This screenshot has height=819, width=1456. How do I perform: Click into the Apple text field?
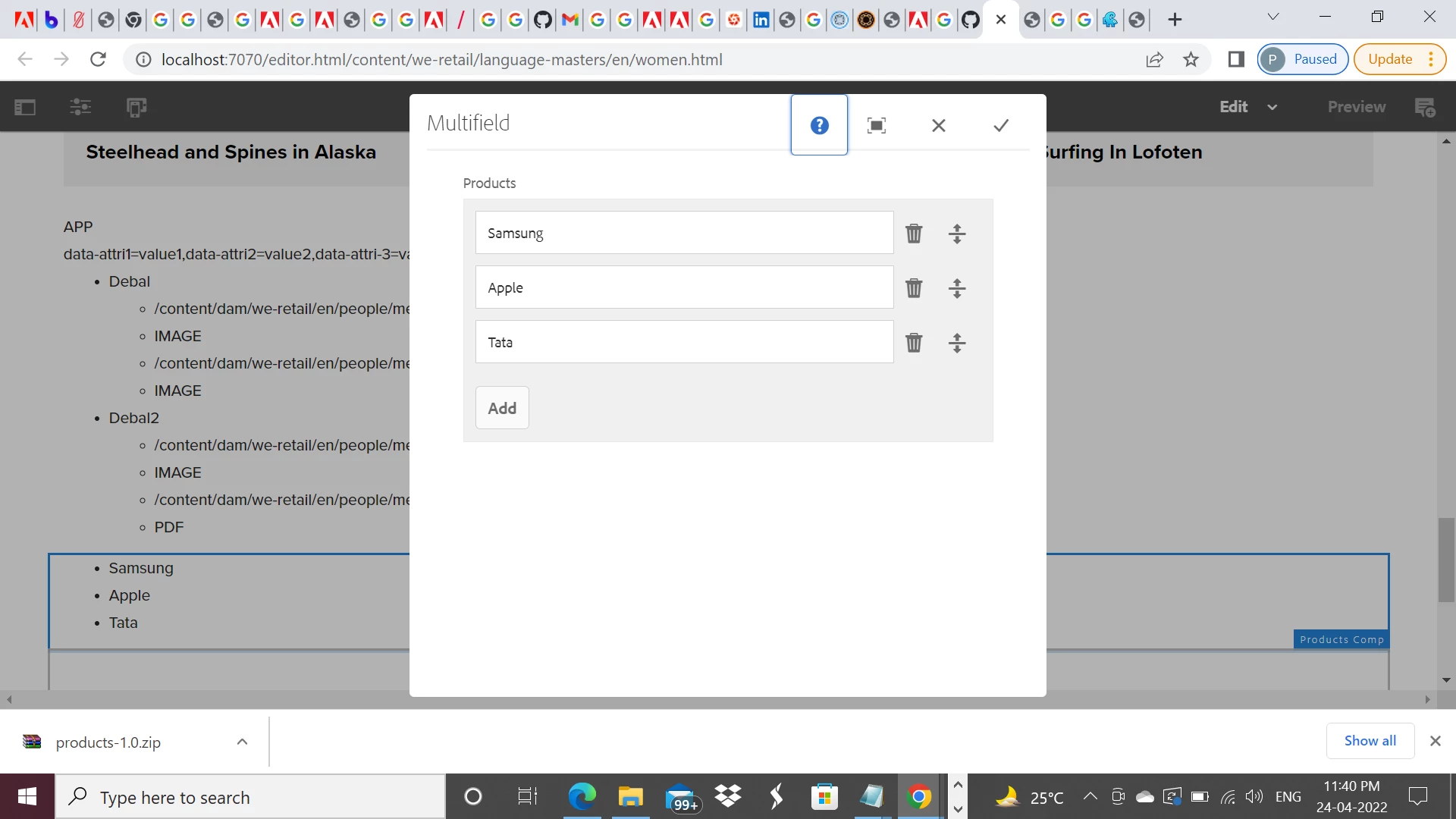(x=683, y=288)
